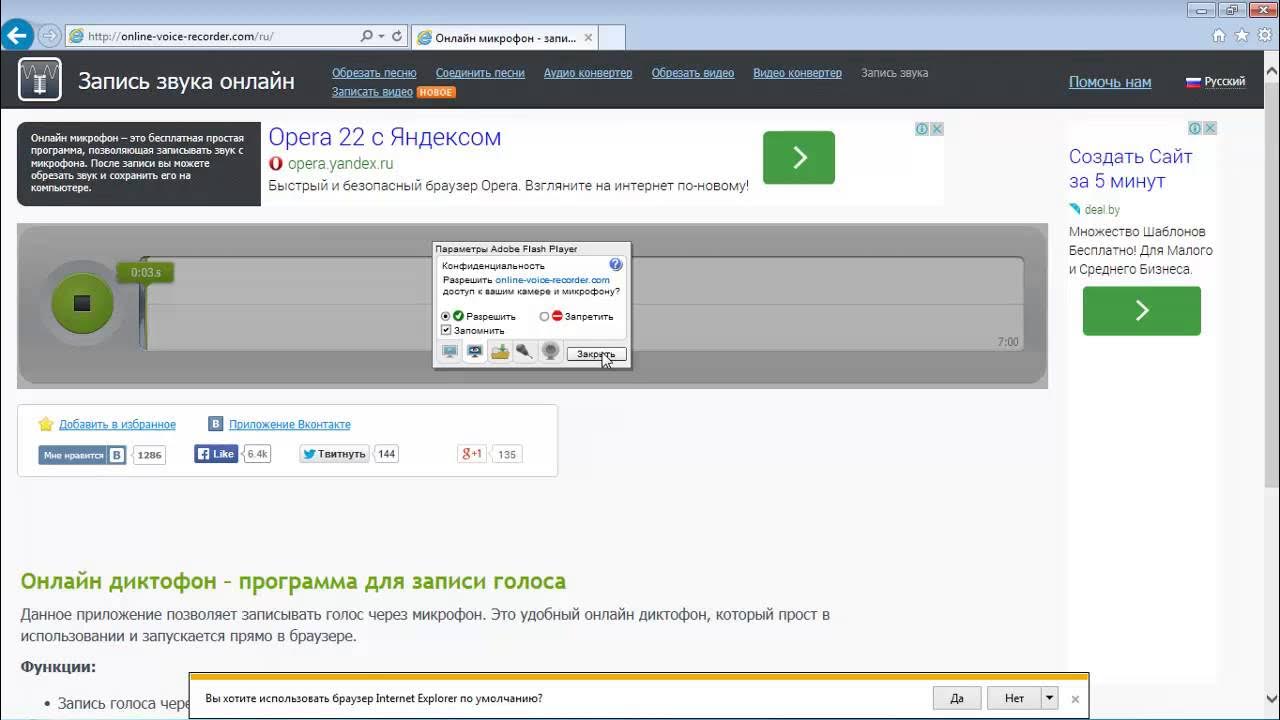Open the browser Tools gear icon
1280x720 pixels.
1265,35
